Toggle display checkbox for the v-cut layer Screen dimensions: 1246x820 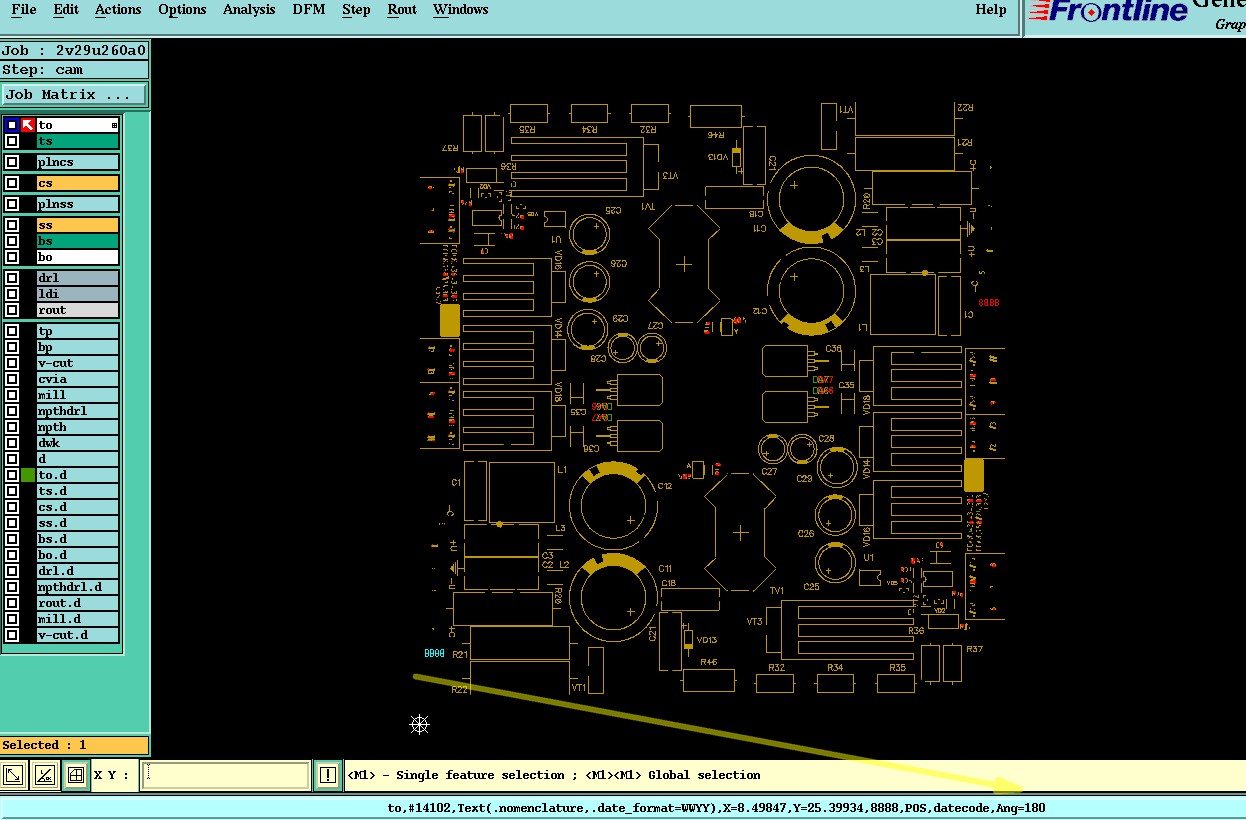click(12, 363)
